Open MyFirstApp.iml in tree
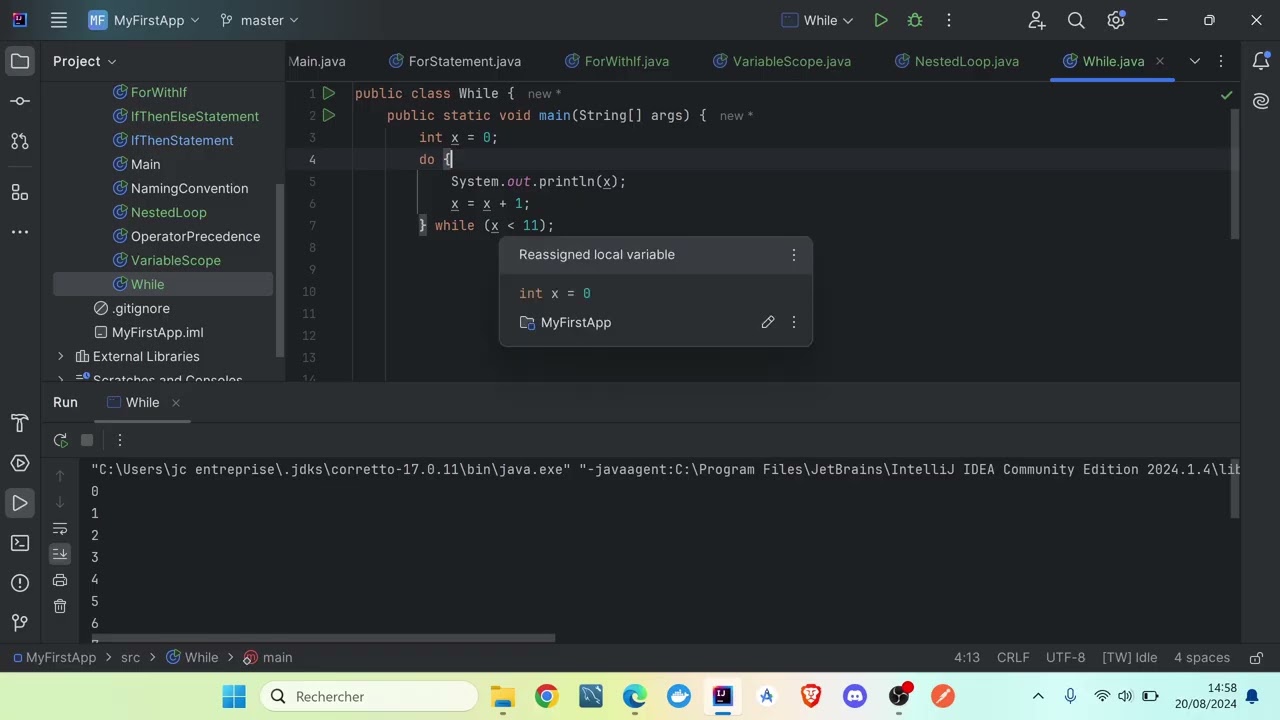 tap(157, 332)
